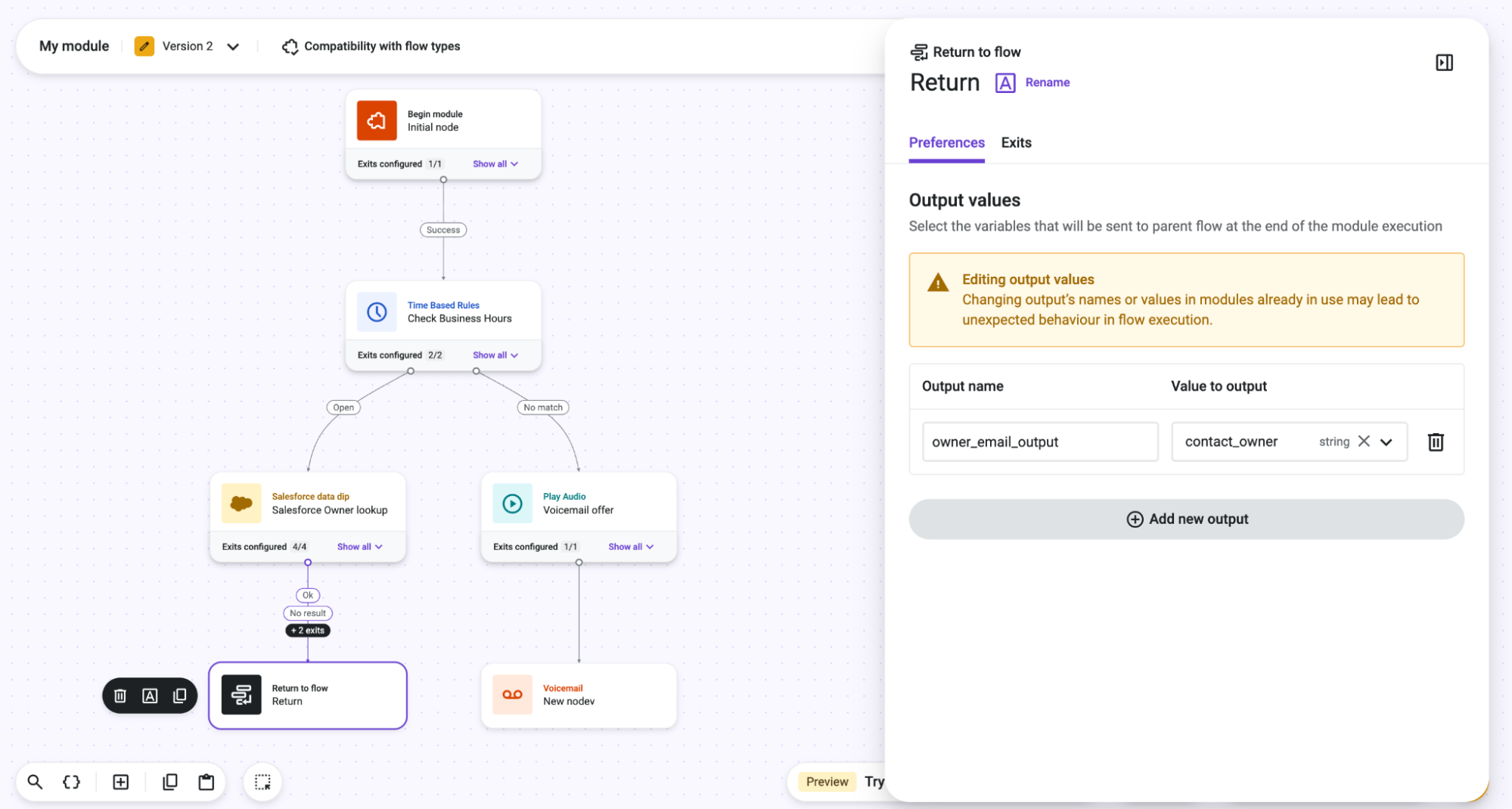The height and width of the screenshot is (809, 1512).
Task: Click the add node plus icon
Action: pyautogui.click(x=120, y=782)
